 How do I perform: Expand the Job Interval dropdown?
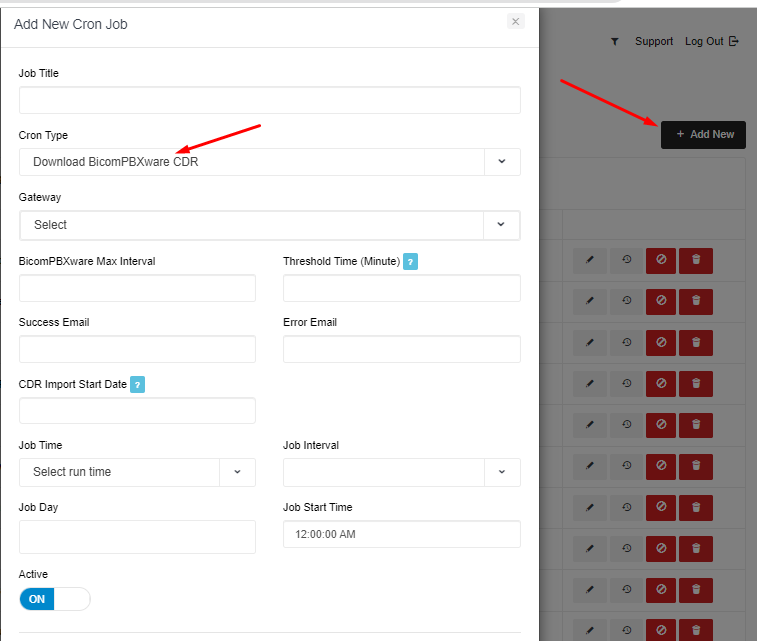click(x=401, y=472)
